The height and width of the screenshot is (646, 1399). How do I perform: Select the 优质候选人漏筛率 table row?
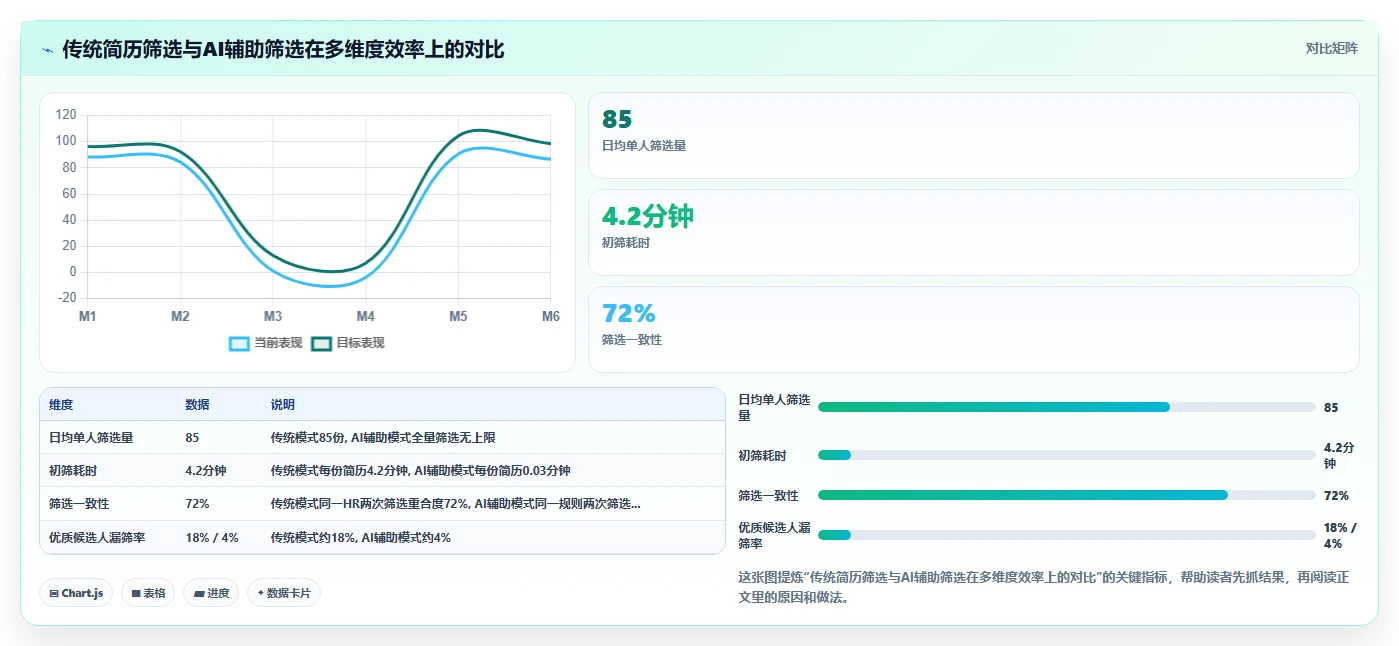click(382, 537)
